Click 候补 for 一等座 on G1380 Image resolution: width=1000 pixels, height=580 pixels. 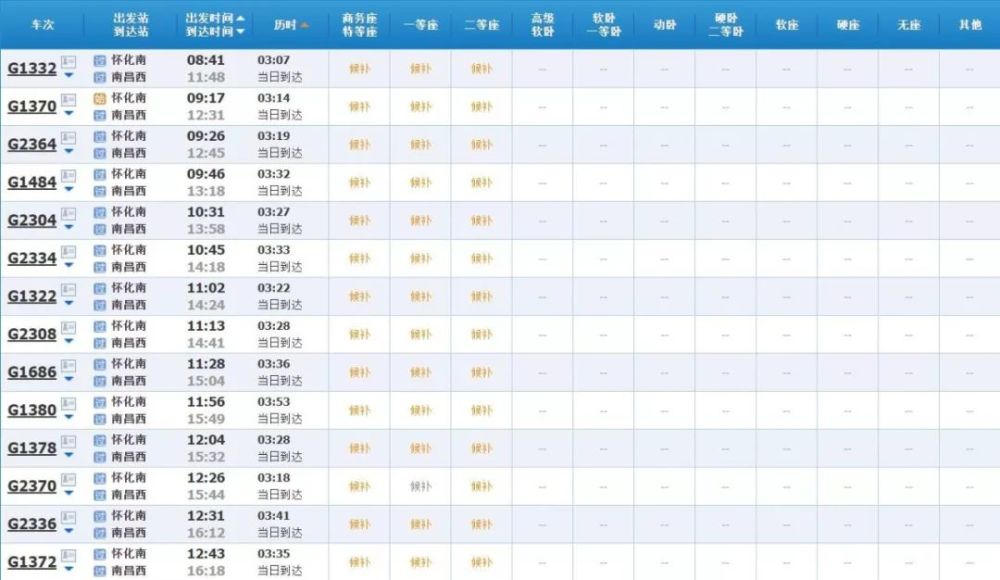coord(421,411)
